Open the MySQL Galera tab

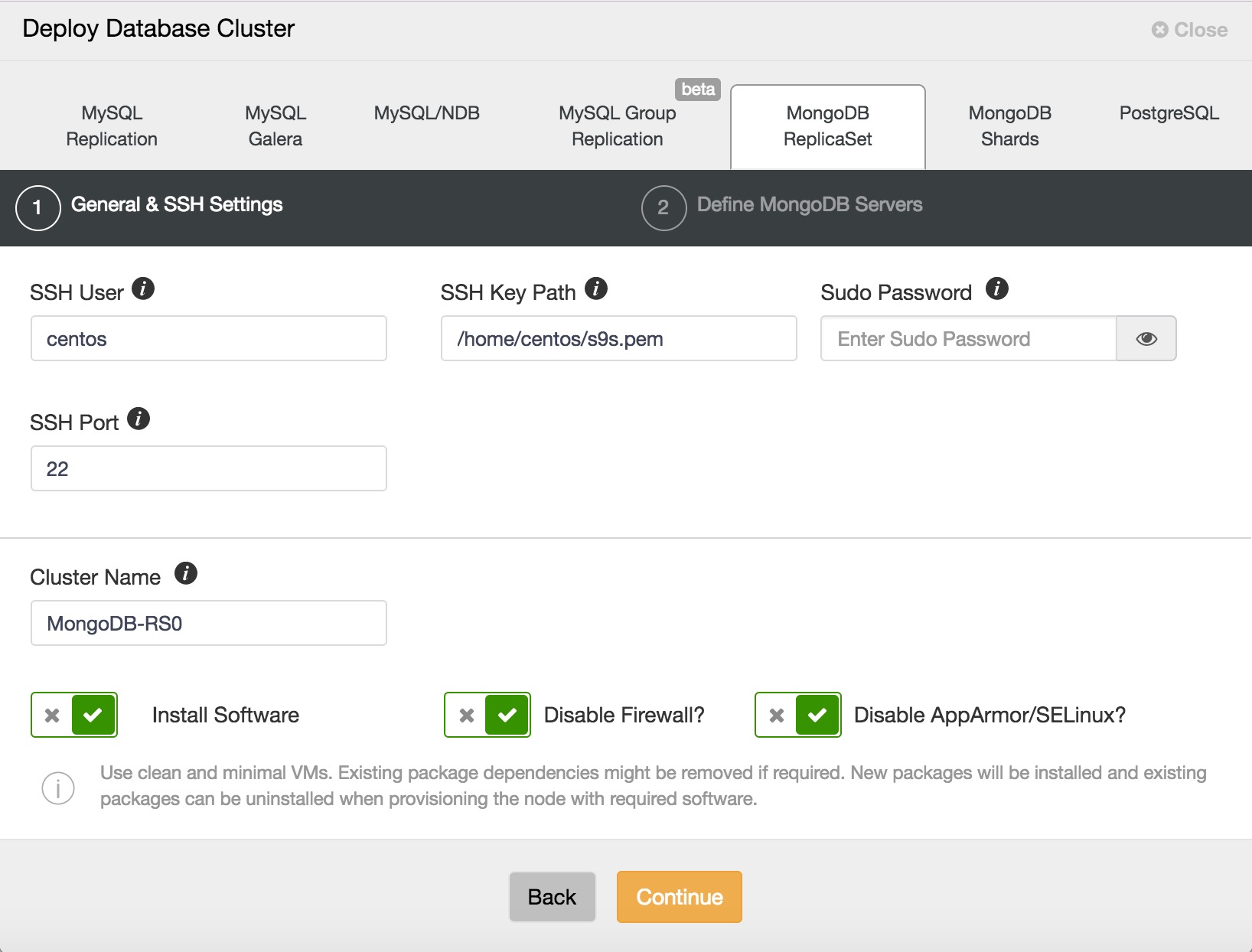(276, 126)
